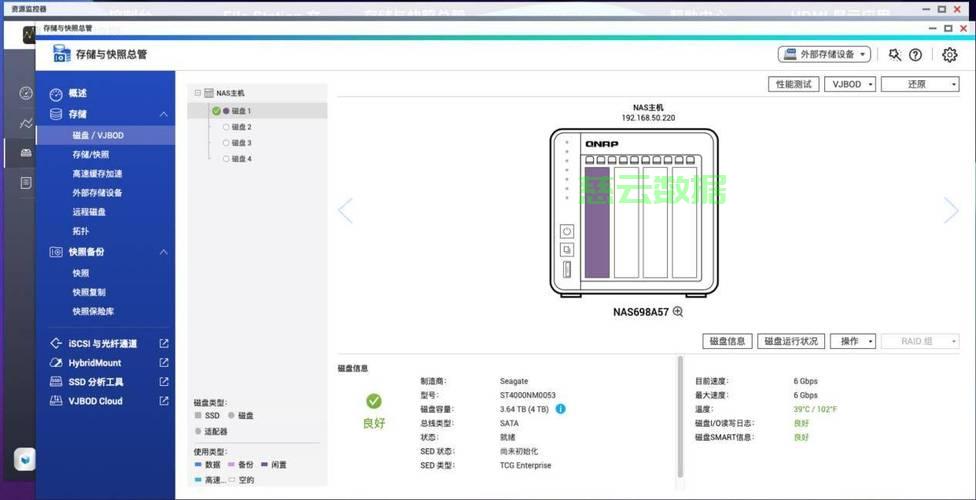This screenshot has width=976, height=500.
Task: Show previous NAS view with left arrow
Action: click(x=345, y=210)
